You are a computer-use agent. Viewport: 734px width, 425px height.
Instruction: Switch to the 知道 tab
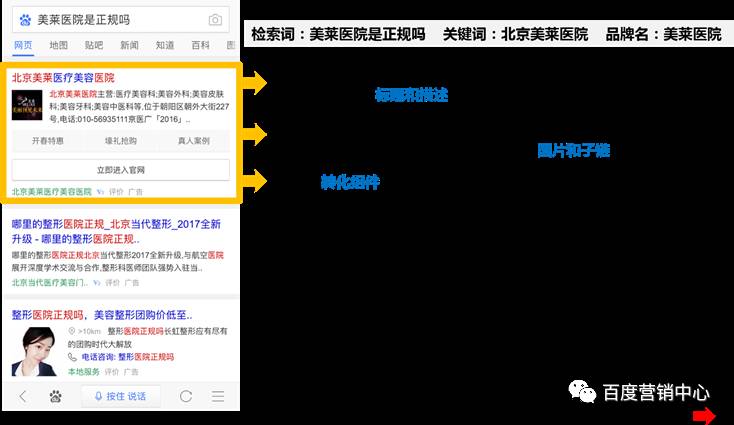165,45
